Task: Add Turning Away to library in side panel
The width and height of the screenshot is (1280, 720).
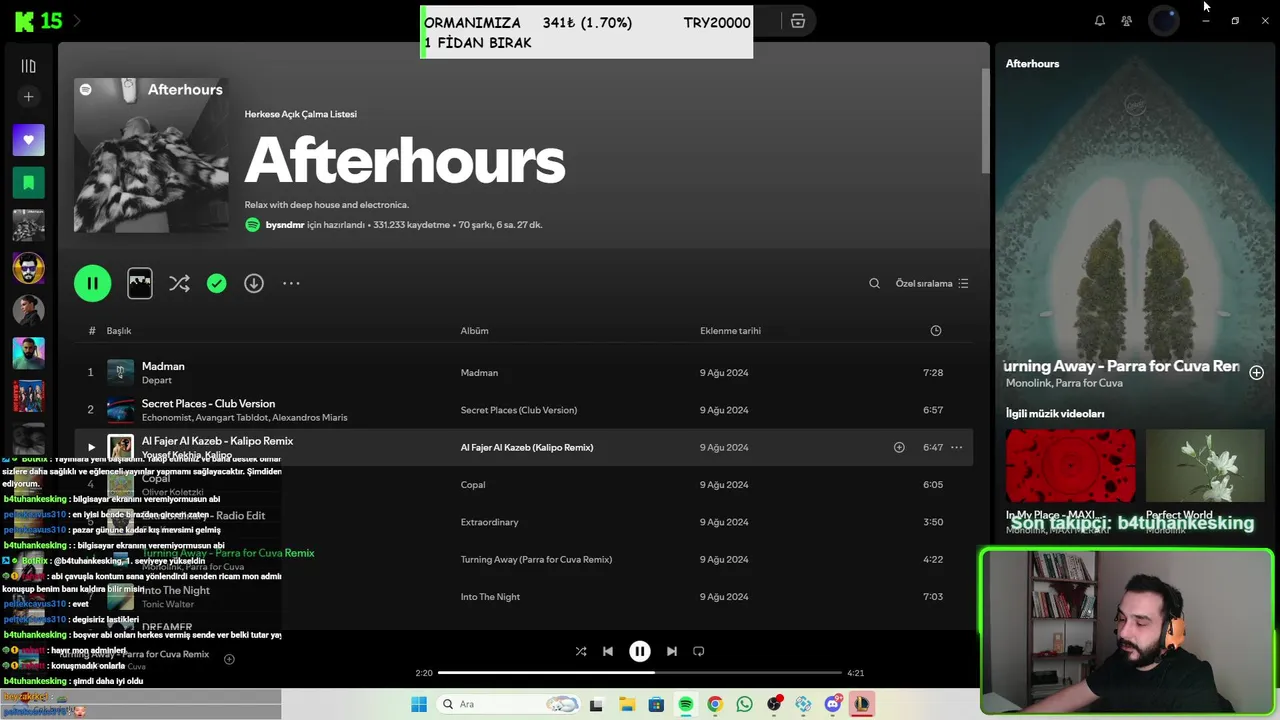Action: [1256, 373]
